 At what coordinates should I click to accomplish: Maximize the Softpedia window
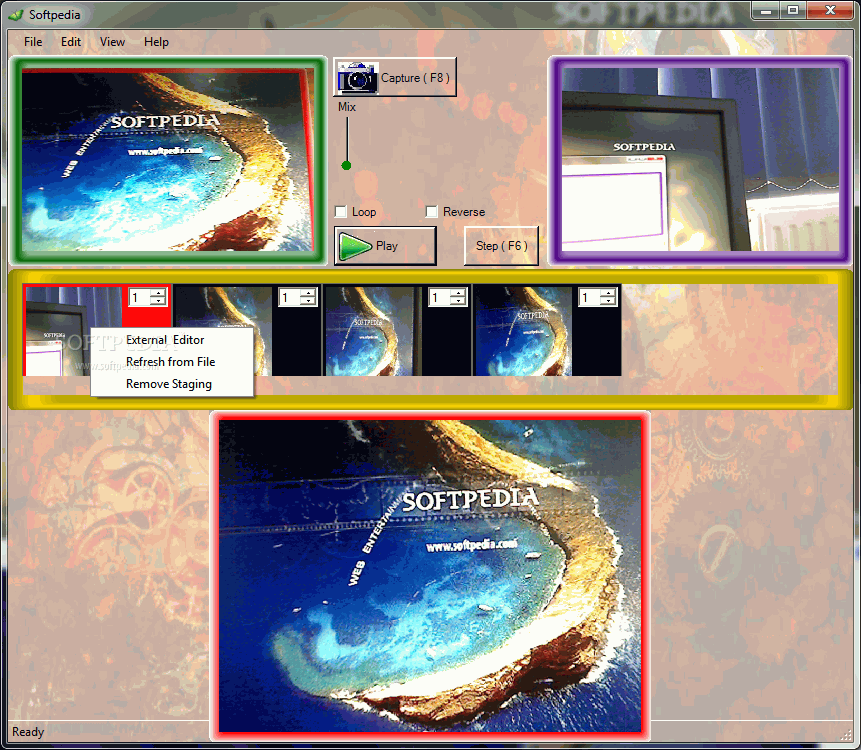[793, 10]
